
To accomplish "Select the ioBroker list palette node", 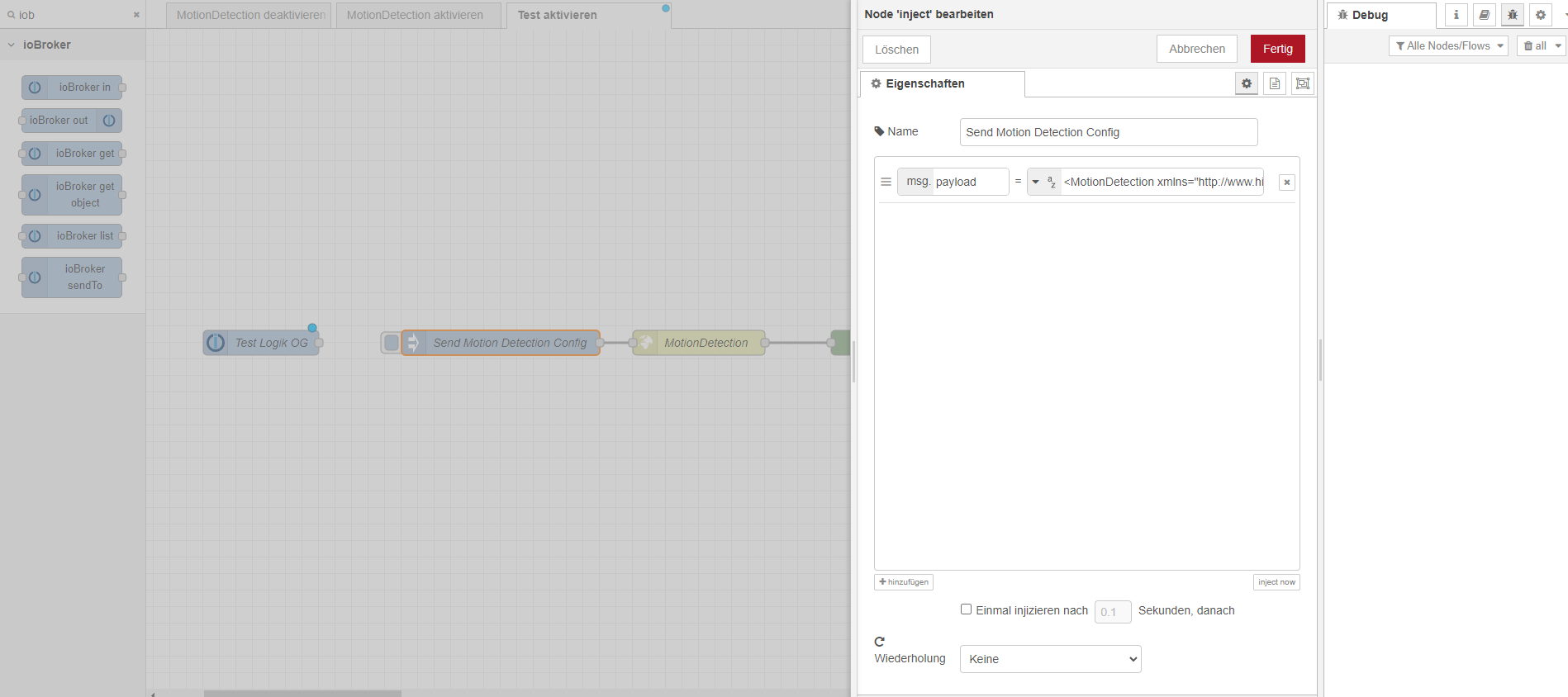I will tap(72, 236).
